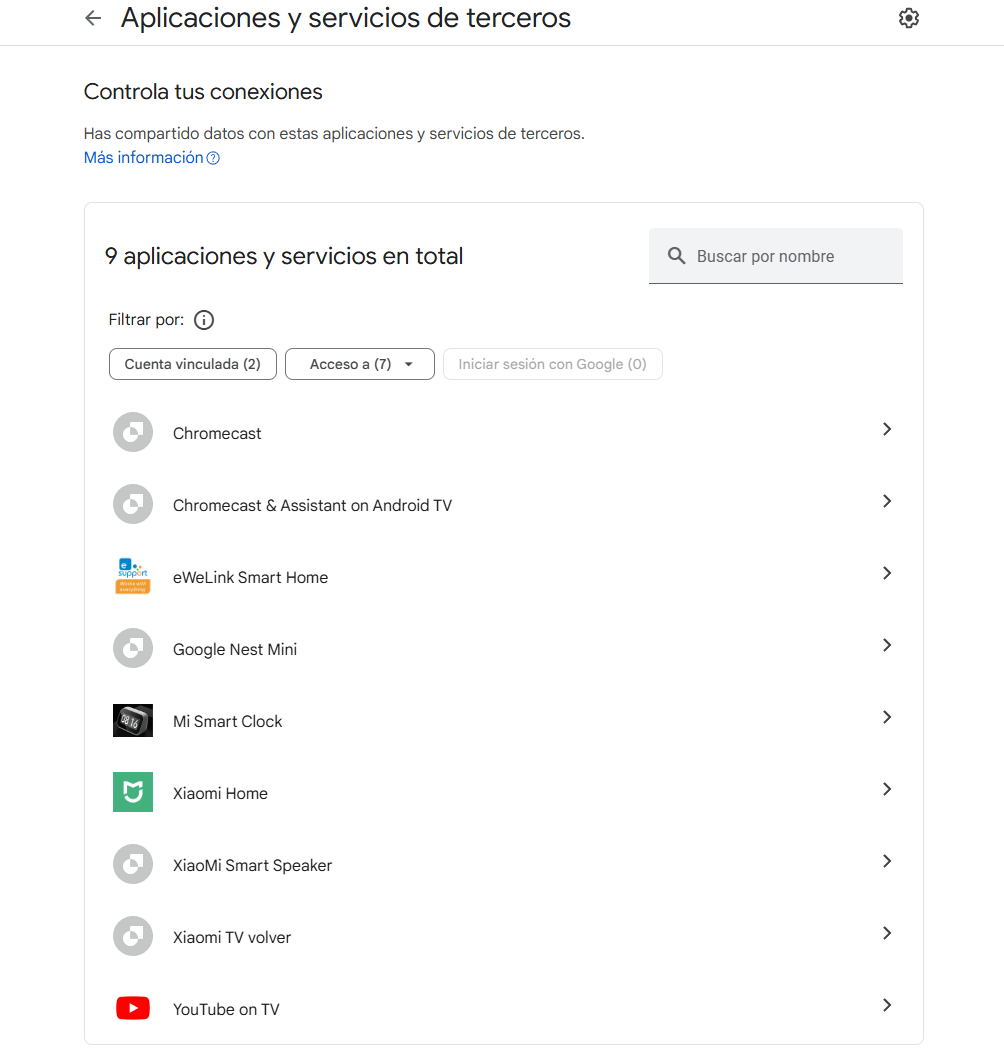This screenshot has height=1057, width=1004.
Task: Open the Xiaomi Home row chevron
Action: 887,789
